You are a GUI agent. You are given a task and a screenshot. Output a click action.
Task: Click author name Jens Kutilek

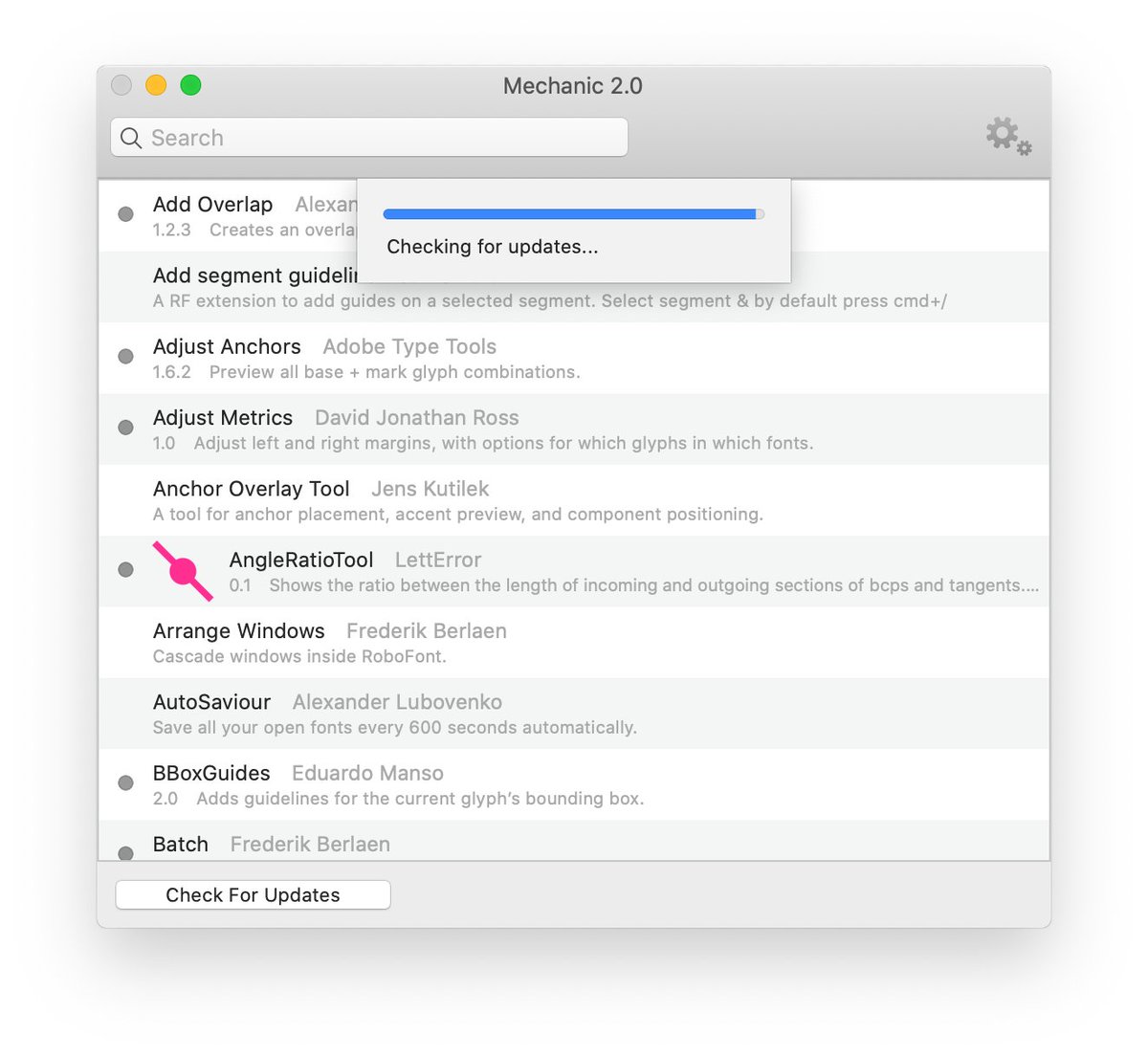430,489
